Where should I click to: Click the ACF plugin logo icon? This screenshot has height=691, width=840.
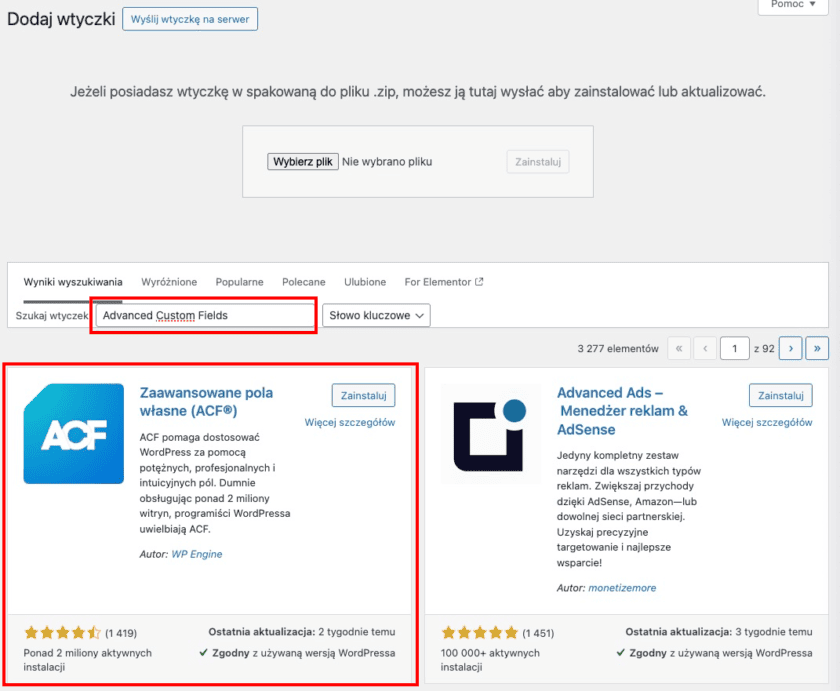[74, 434]
